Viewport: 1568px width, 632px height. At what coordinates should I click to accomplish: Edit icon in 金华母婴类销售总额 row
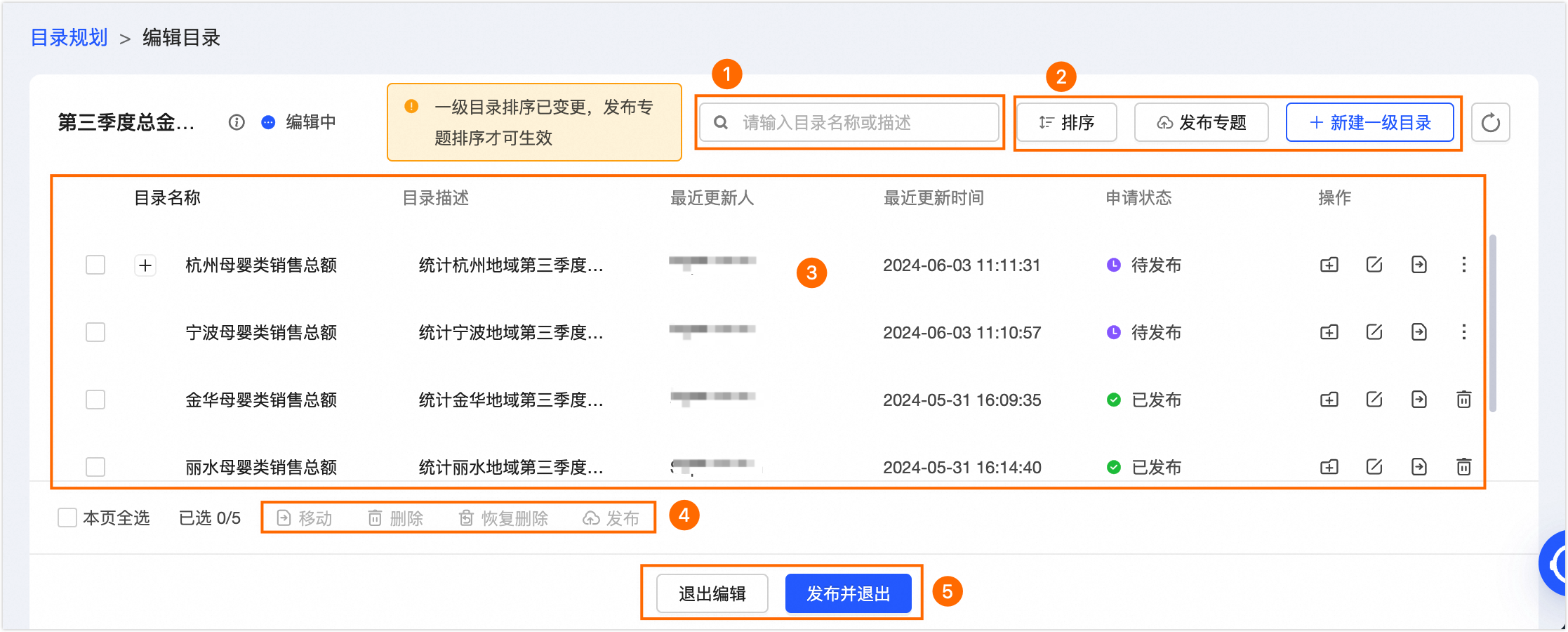click(1374, 400)
